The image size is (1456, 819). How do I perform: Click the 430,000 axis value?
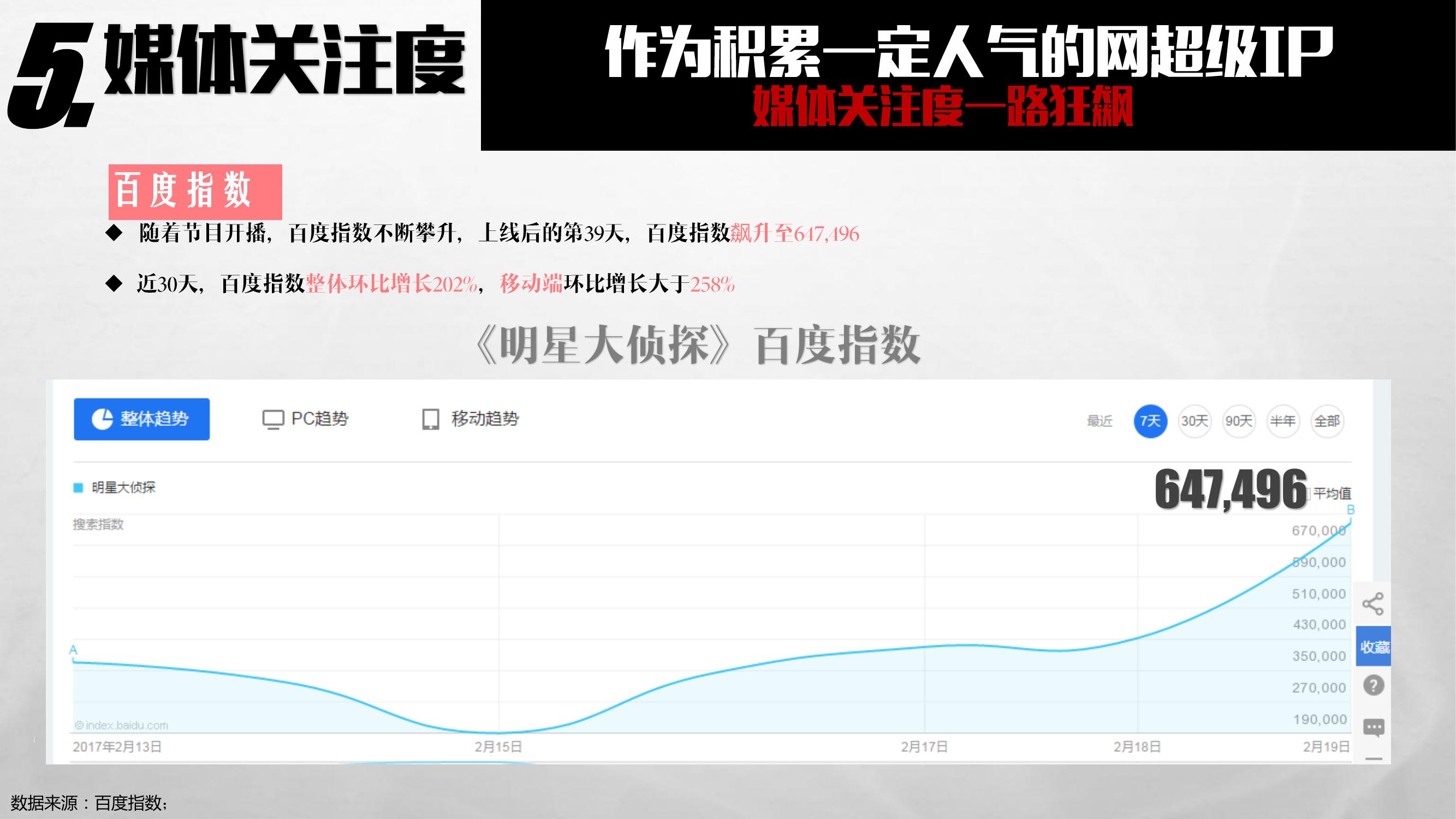1319,625
